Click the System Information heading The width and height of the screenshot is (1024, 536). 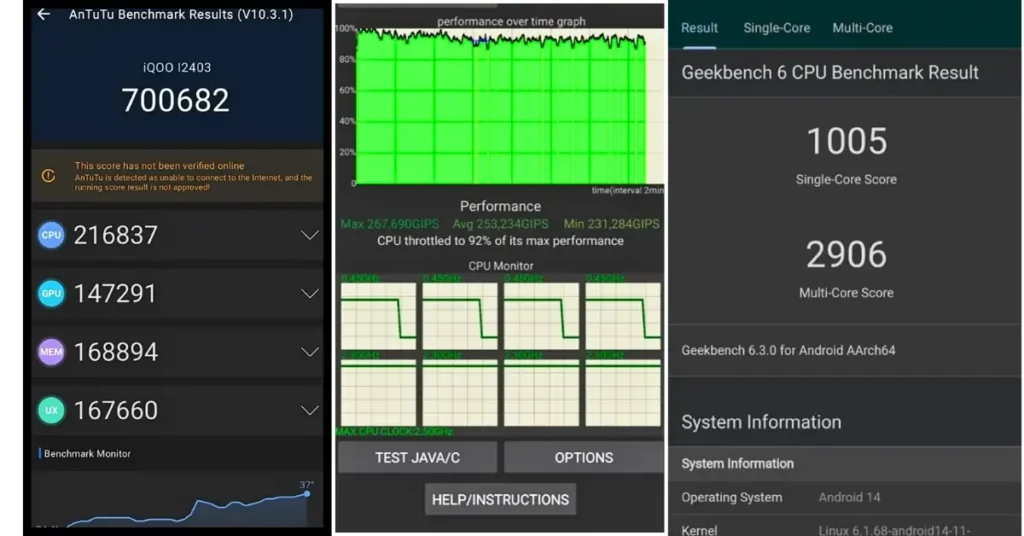click(761, 422)
